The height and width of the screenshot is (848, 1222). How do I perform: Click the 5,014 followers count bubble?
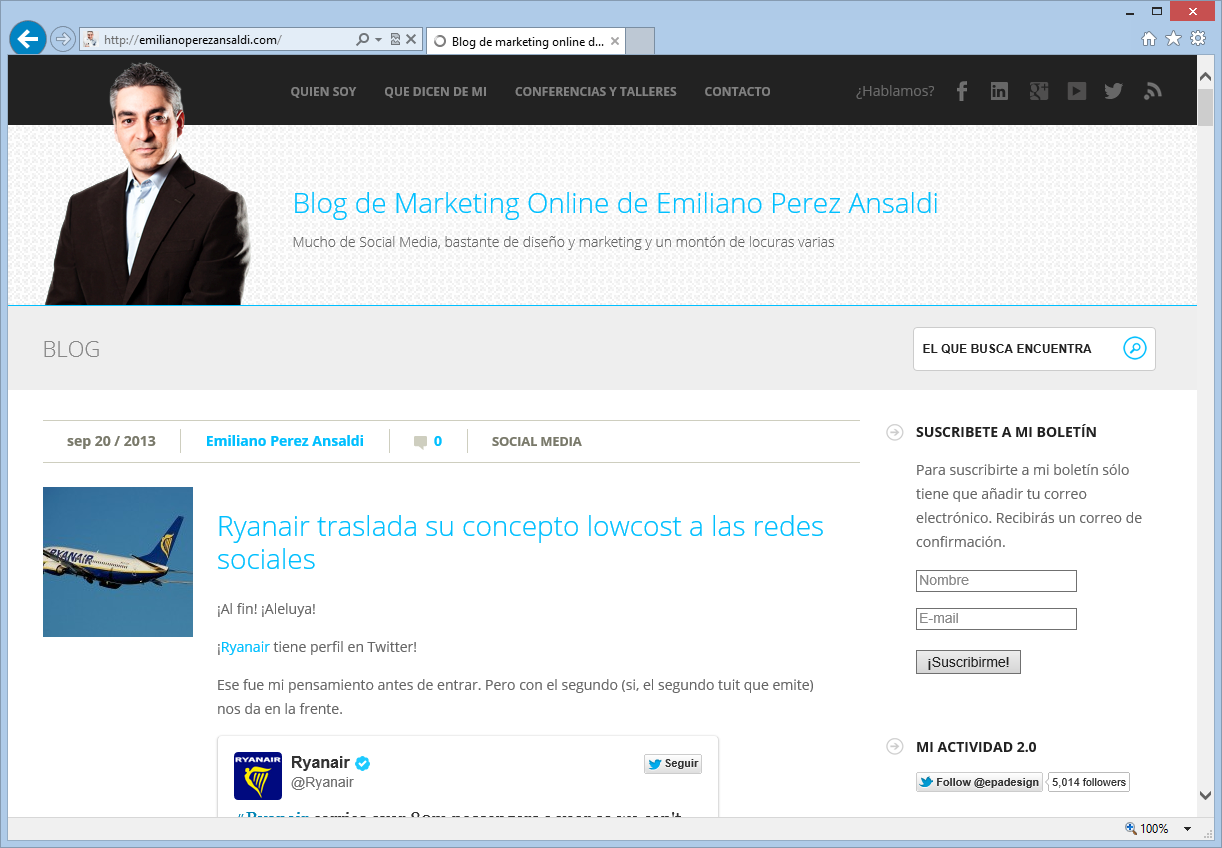(x=1089, y=782)
